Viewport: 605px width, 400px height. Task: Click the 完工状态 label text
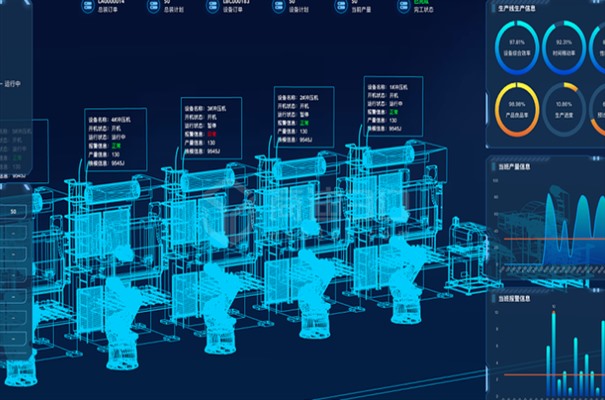(423, 10)
